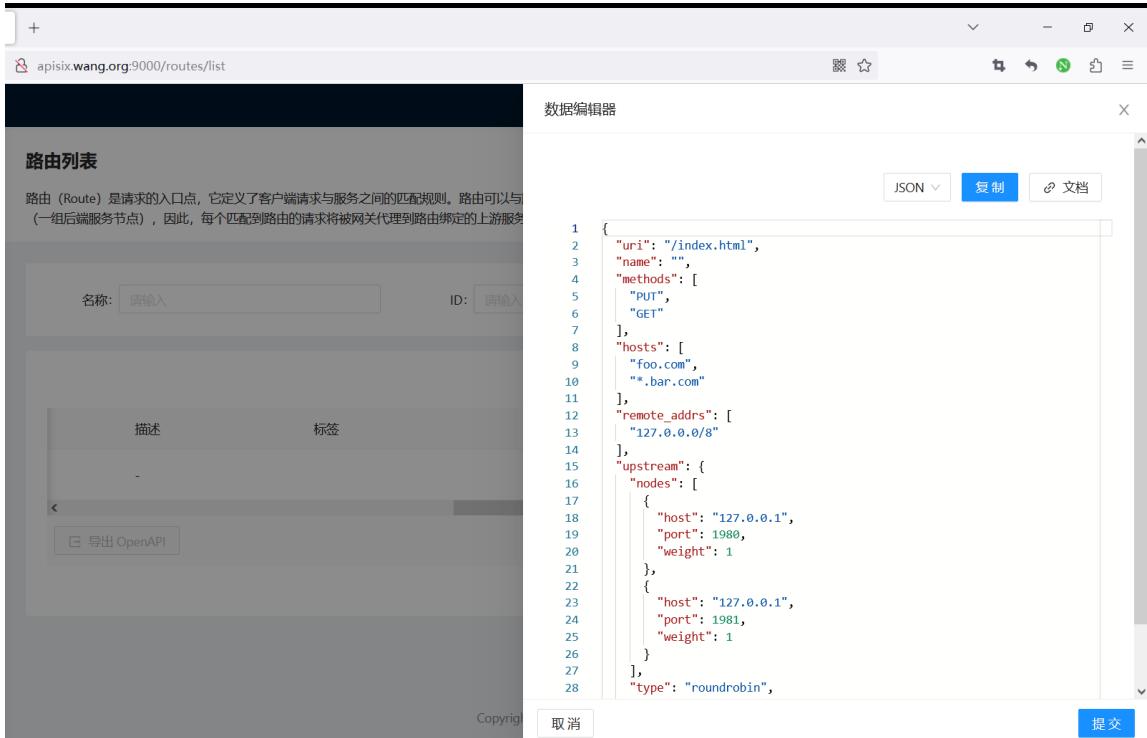Click the "127.0.0.0/8" address value
The width and height of the screenshot is (1147, 738).
point(674,432)
